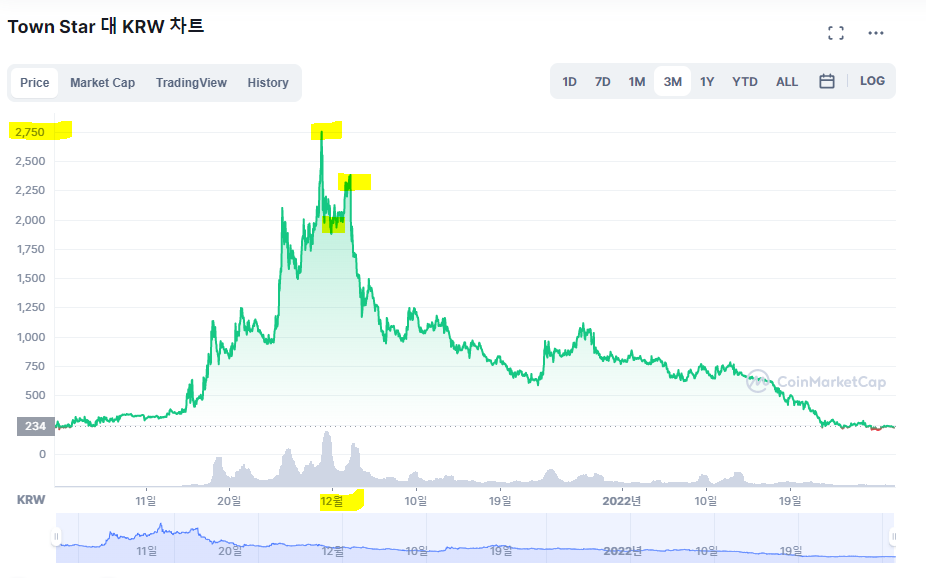926x578 pixels.
Task: Set range to 7D
Action: pyautogui.click(x=602, y=81)
